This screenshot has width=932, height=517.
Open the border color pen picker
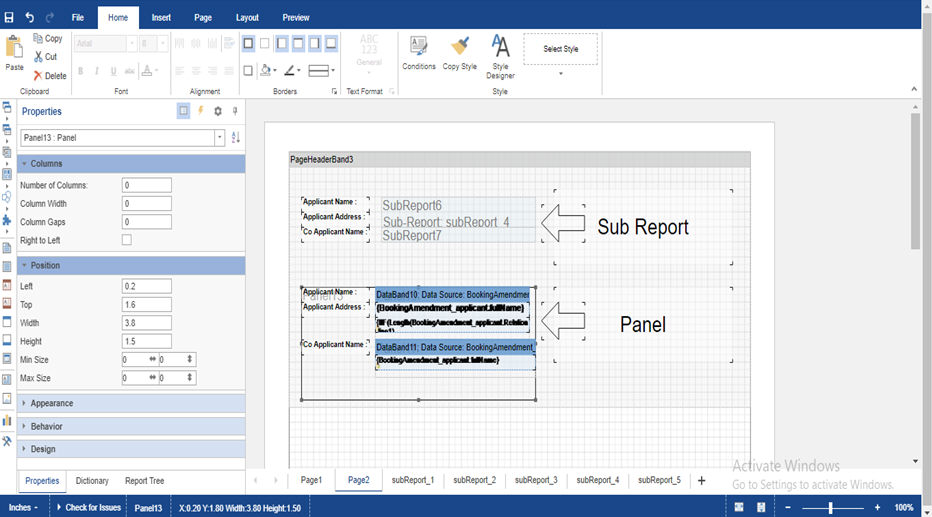click(292, 71)
